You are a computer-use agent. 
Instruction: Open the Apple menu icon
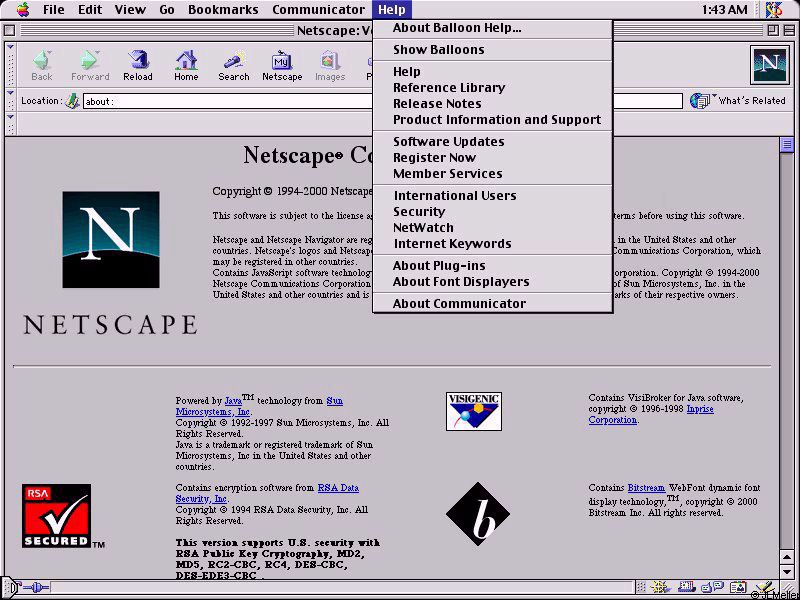tap(23, 9)
